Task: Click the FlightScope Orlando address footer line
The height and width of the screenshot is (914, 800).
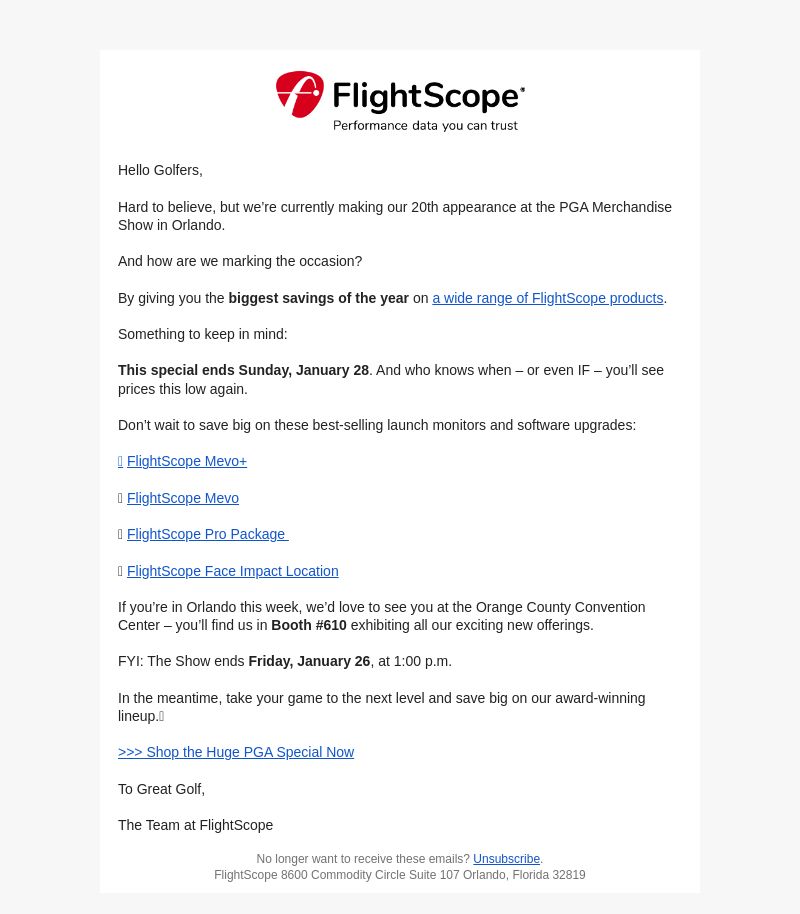Action: point(399,875)
